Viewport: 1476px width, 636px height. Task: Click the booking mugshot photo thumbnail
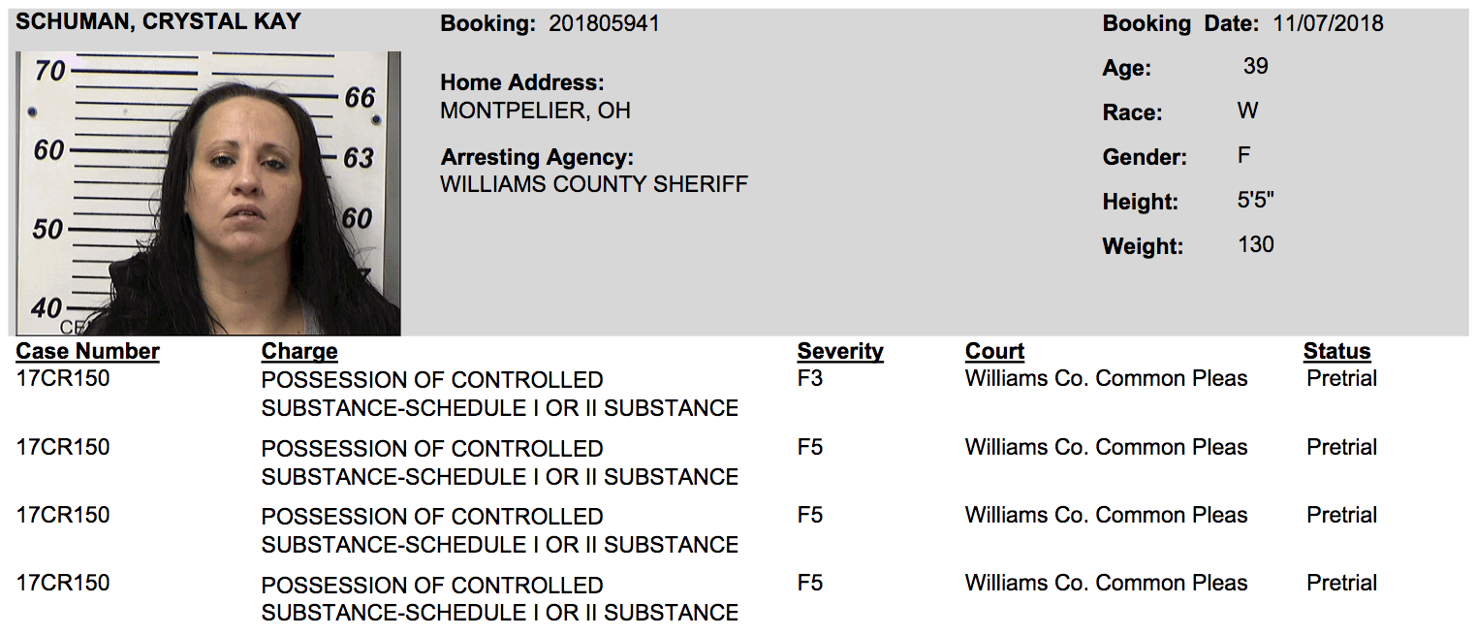208,194
